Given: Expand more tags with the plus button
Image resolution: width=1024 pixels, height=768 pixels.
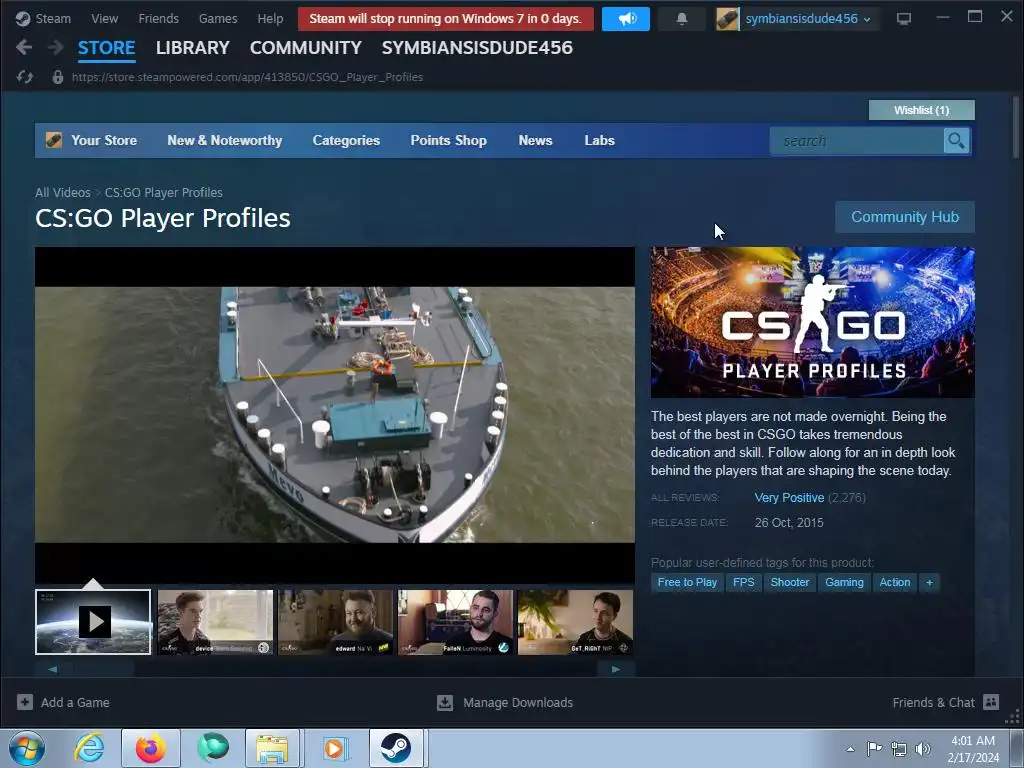Looking at the screenshot, I should click(x=929, y=582).
